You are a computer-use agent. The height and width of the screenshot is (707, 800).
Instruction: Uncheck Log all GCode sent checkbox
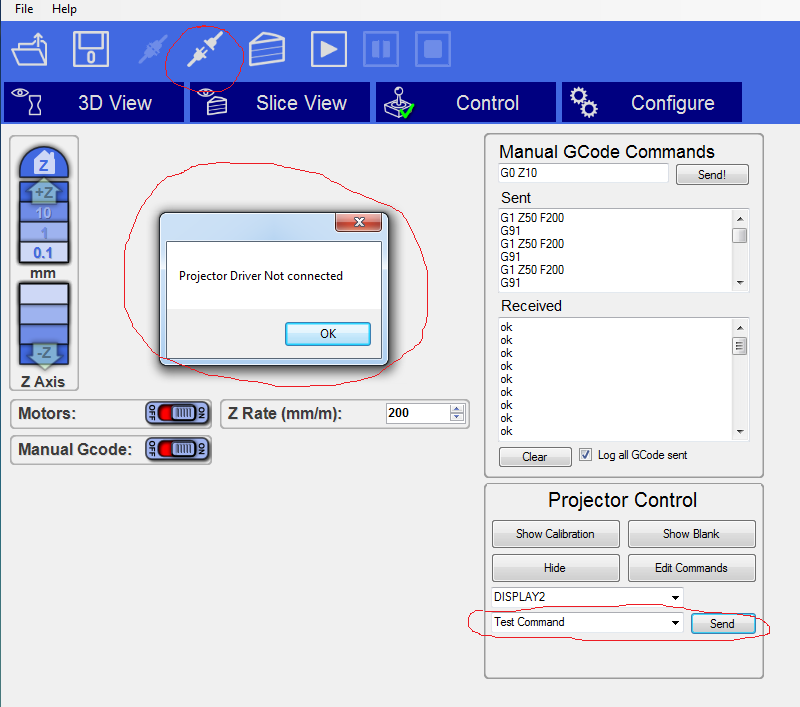(x=586, y=455)
